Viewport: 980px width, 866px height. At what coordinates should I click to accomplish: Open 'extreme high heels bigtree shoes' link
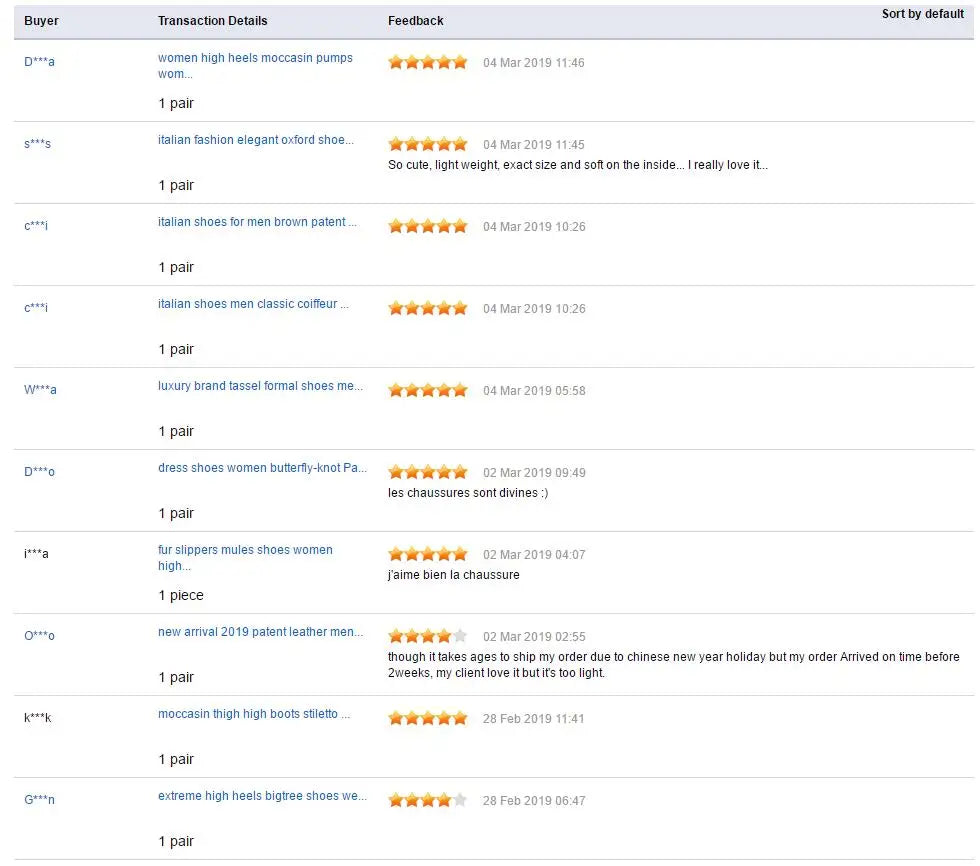coord(262,796)
